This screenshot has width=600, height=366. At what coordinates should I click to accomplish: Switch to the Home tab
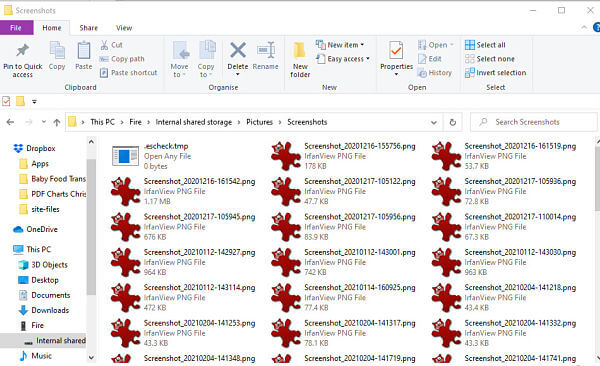coord(52,28)
